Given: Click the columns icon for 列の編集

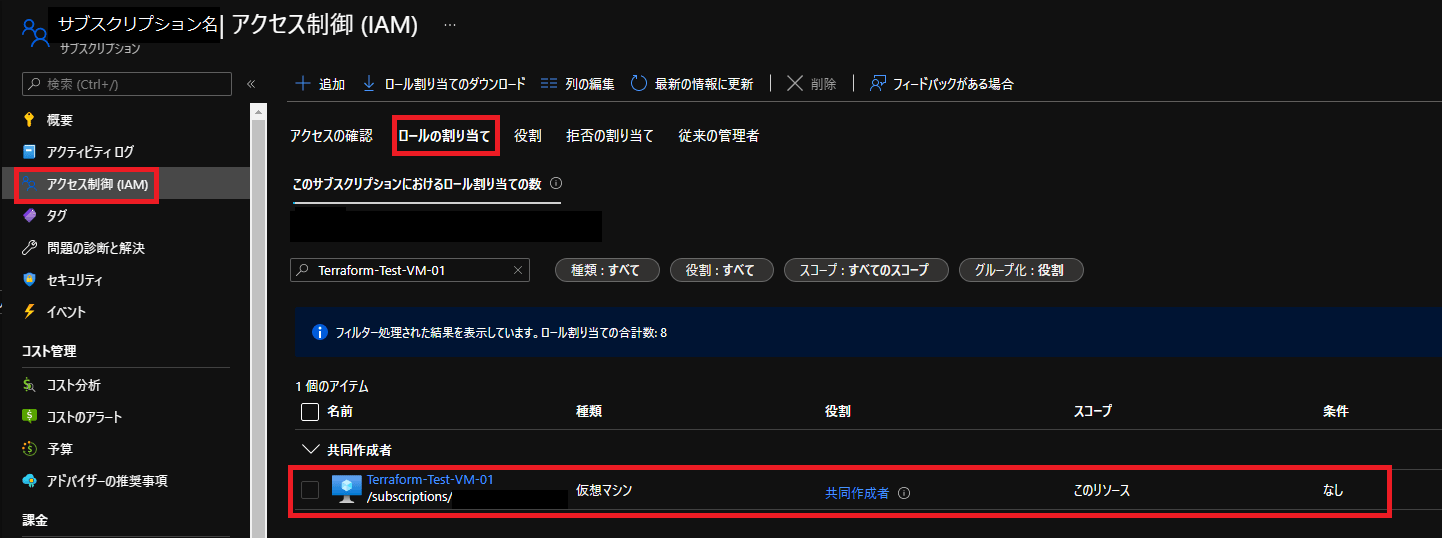Looking at the screenshot, I should [x=548, y=84].
